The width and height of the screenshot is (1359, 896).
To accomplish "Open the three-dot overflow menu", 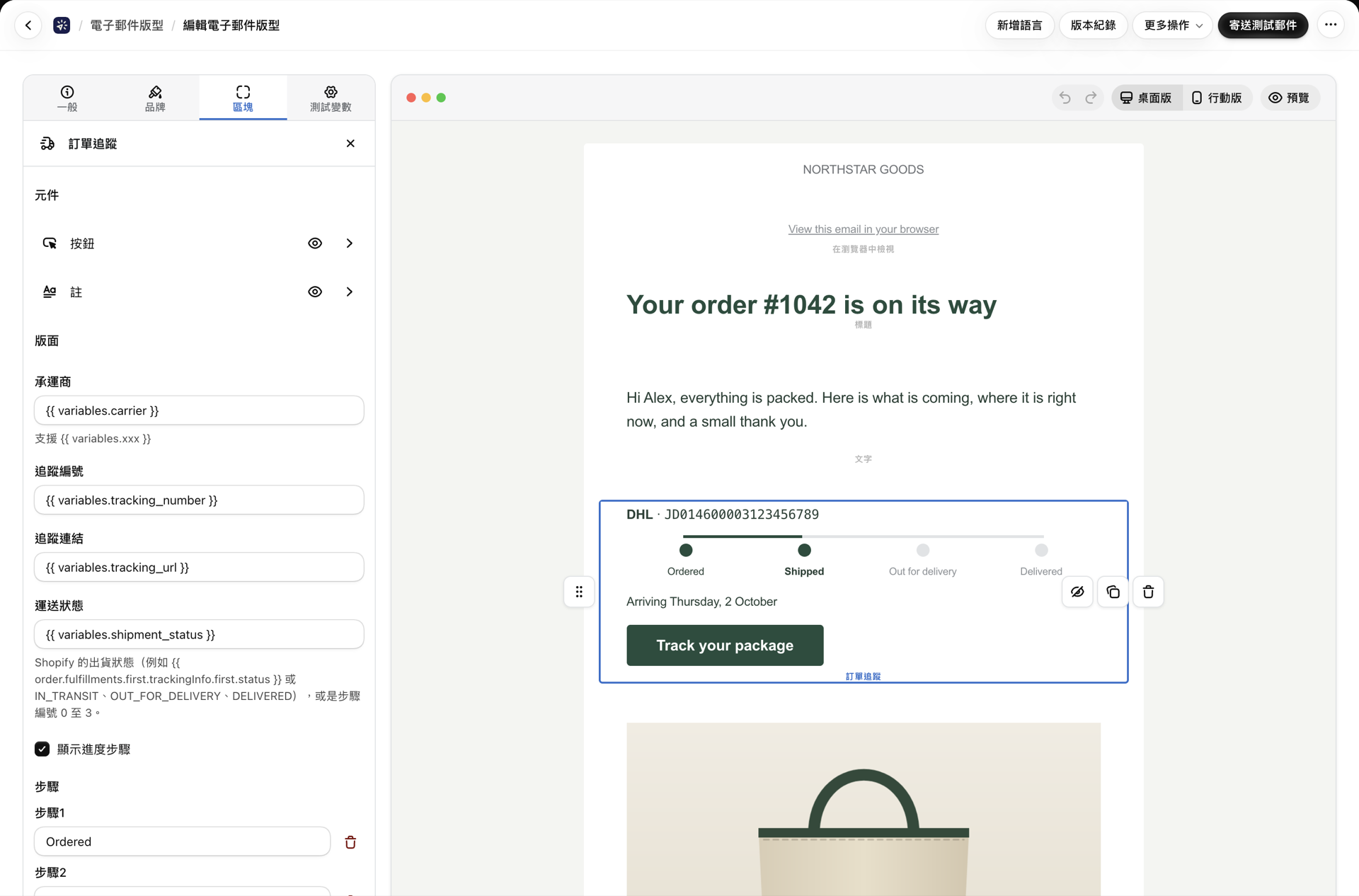I will click(1331, 25).
